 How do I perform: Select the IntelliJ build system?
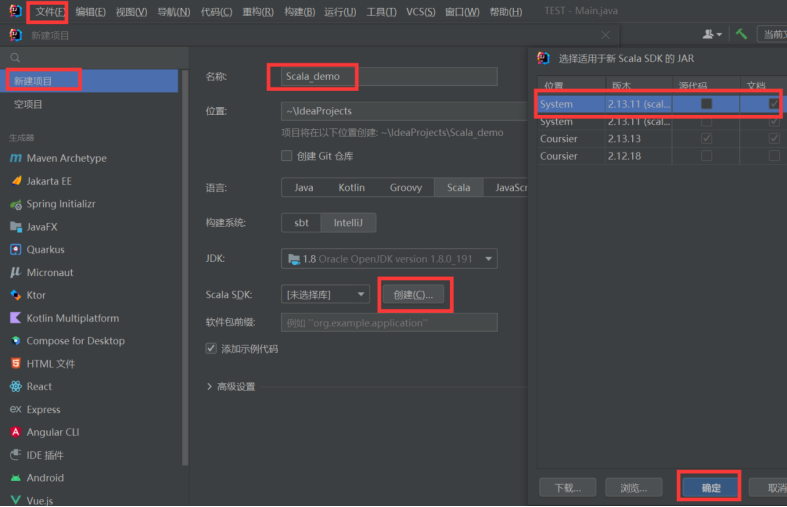(x=348, y=222)
